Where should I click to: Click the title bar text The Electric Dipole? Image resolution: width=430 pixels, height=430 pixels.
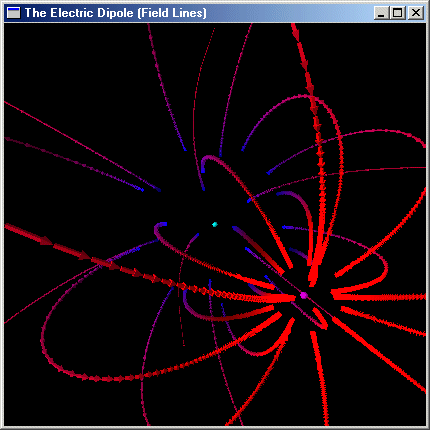pos(79,13)
